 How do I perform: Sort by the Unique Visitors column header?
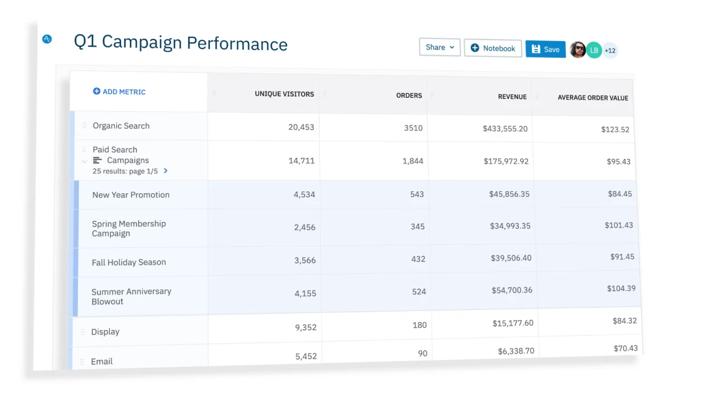[x=284, y=94]
